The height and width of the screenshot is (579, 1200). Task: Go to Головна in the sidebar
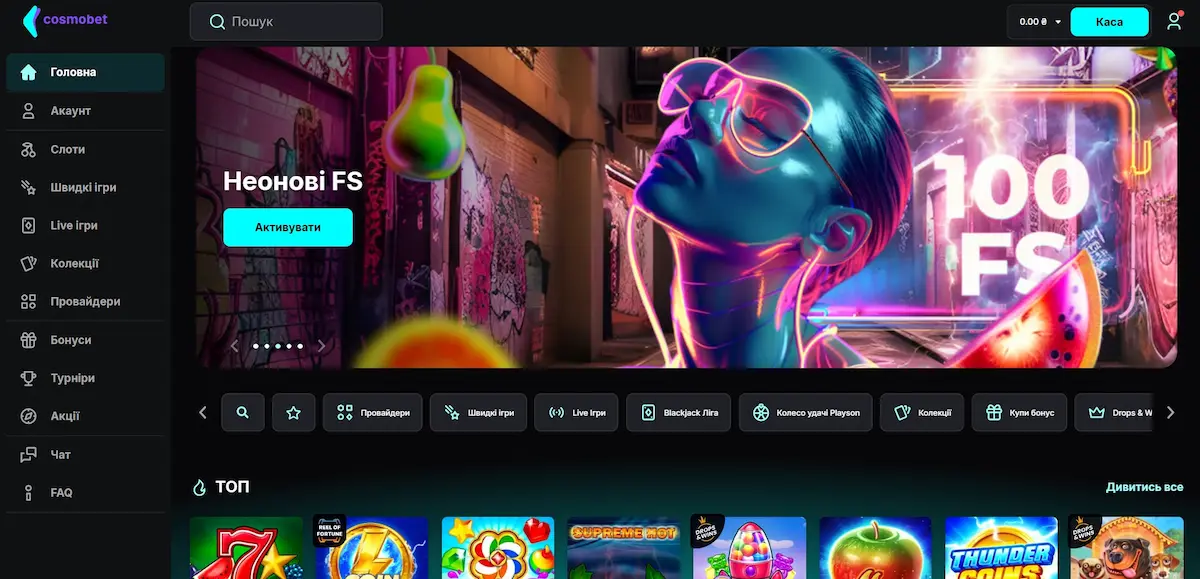tap(85, 72)
